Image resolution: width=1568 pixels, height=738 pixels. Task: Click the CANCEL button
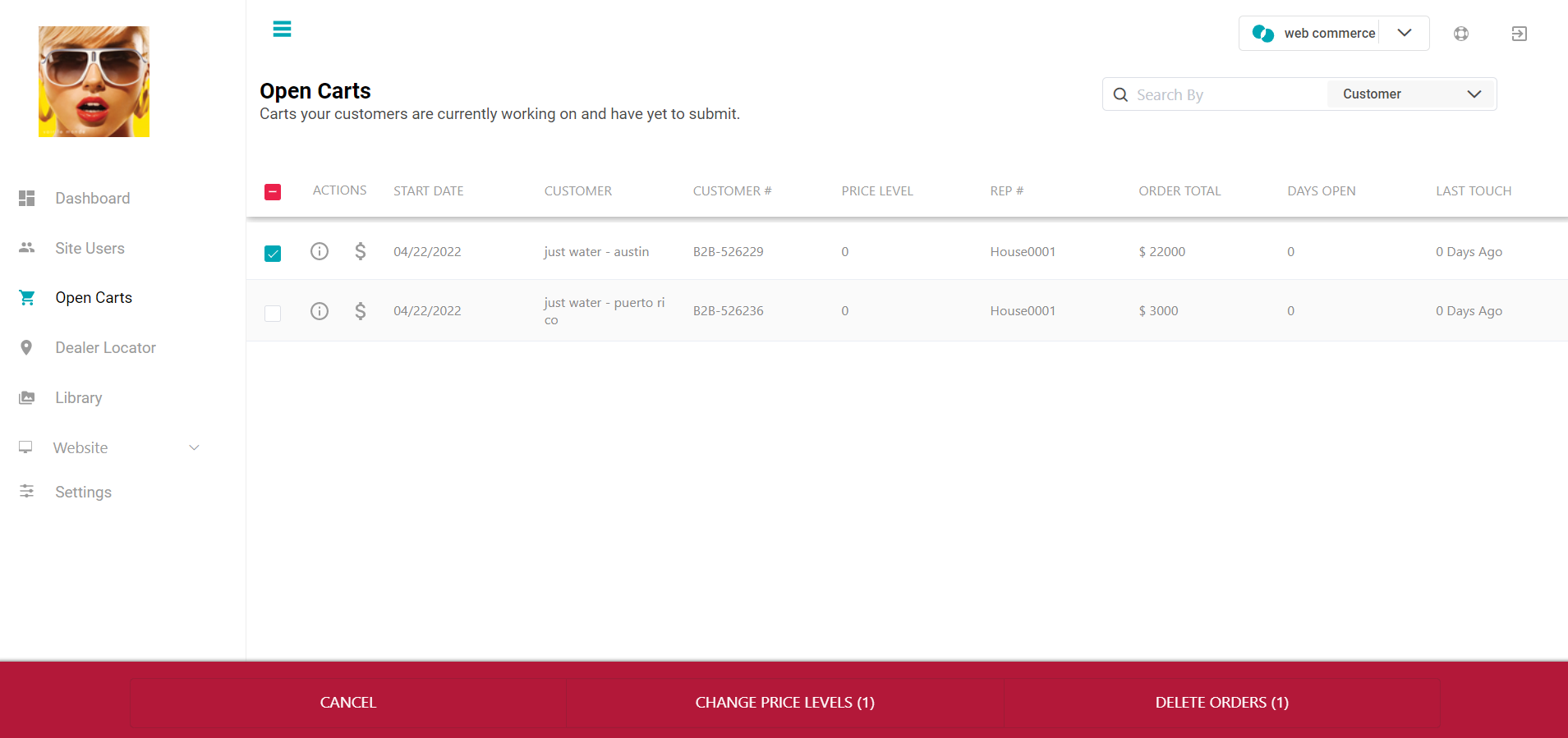click(x=348, y=703)
